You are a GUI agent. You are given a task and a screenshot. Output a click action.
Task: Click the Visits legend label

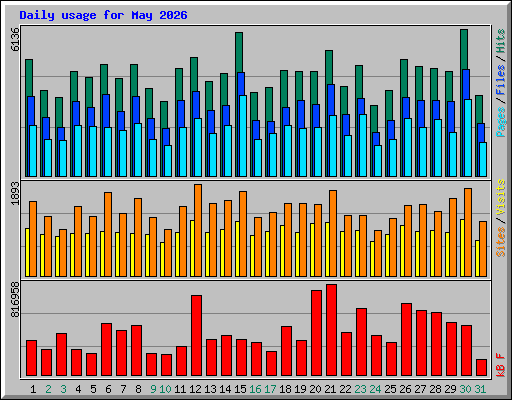point(500,197)
